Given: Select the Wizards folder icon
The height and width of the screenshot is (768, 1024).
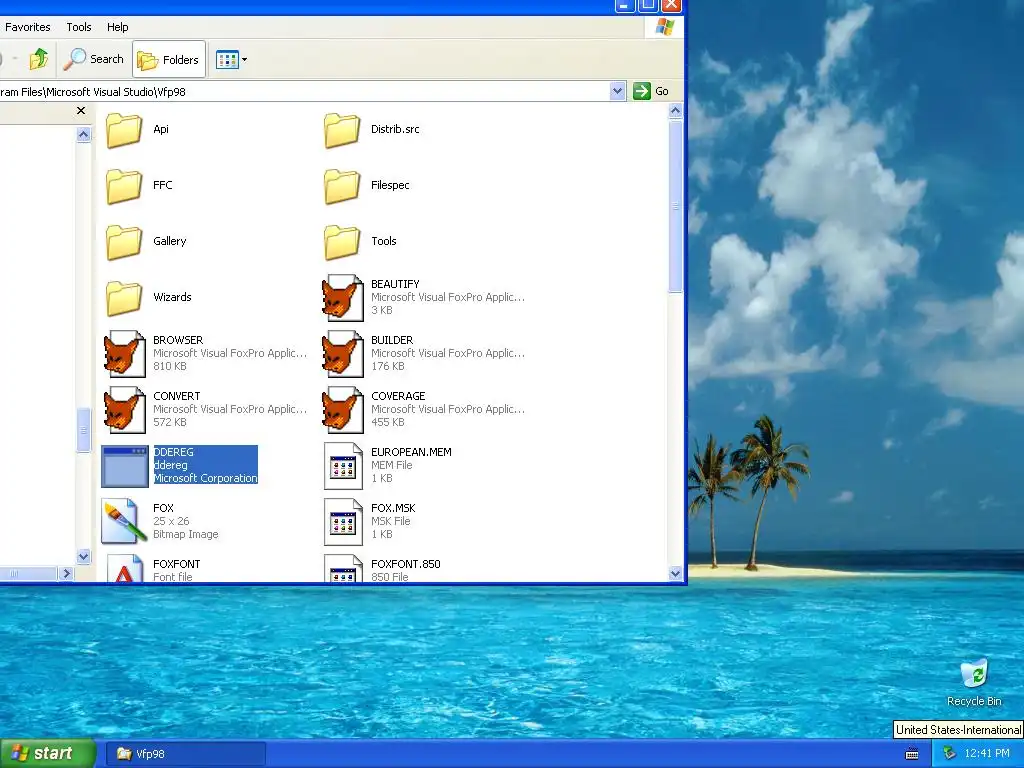Looking at the screenshot, I should click(x=124, y=298).
